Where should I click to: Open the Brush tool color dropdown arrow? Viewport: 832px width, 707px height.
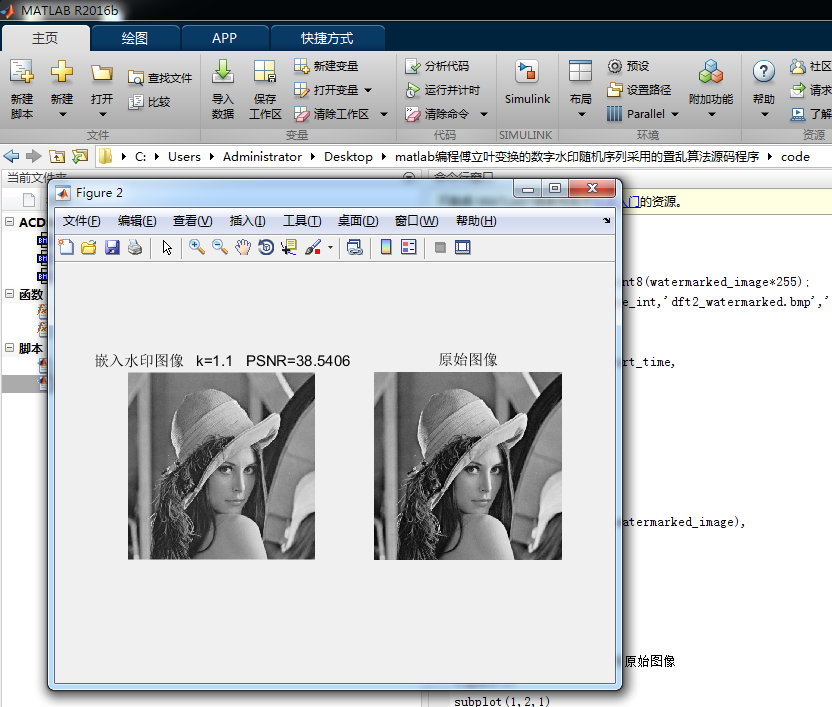(x=330, y=247)
